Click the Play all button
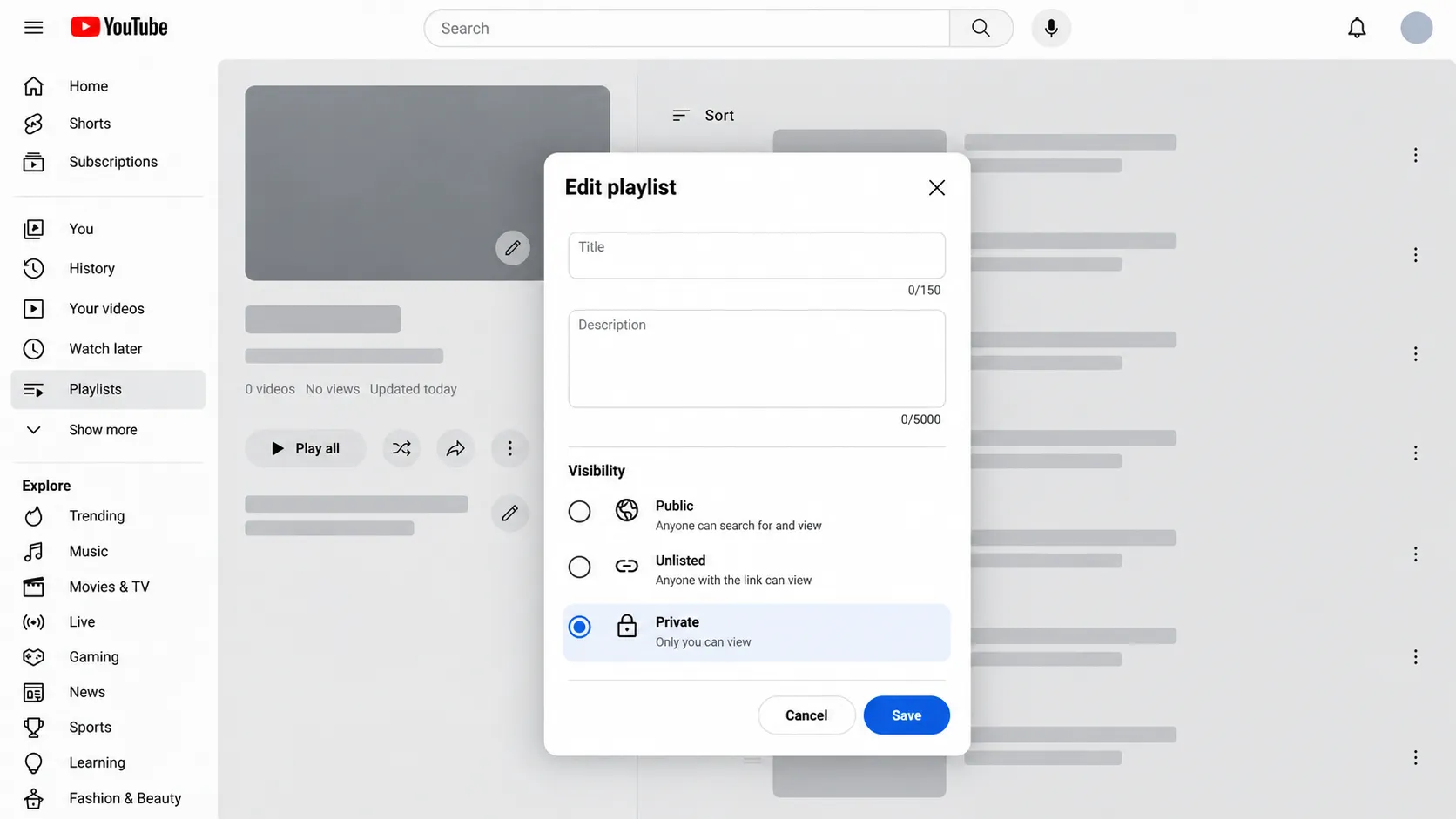The height and width of the screenshot is (819, 1456). point(306,448)
